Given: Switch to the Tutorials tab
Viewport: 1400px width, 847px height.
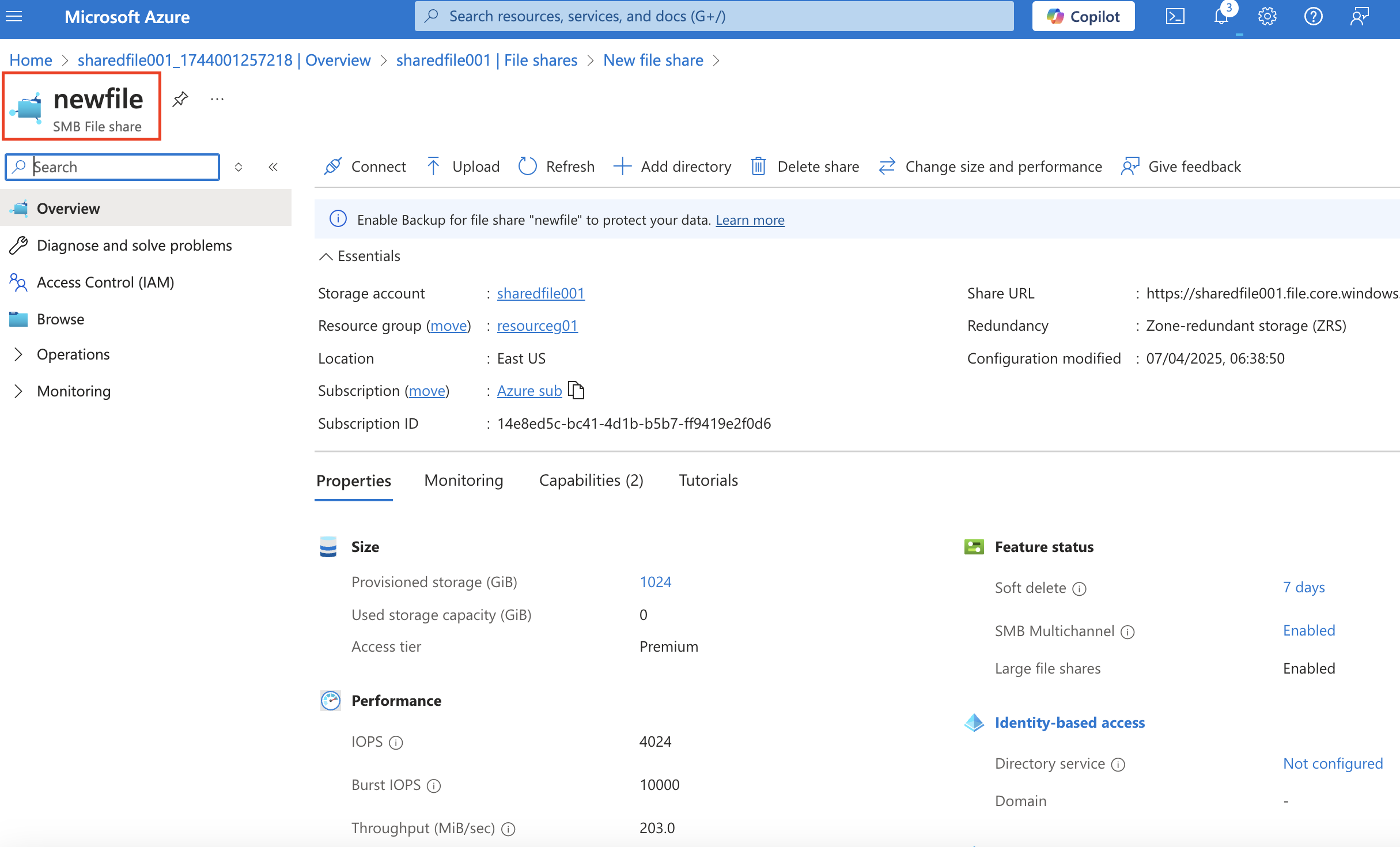Looking at the screenshot, I should point(708,481).
